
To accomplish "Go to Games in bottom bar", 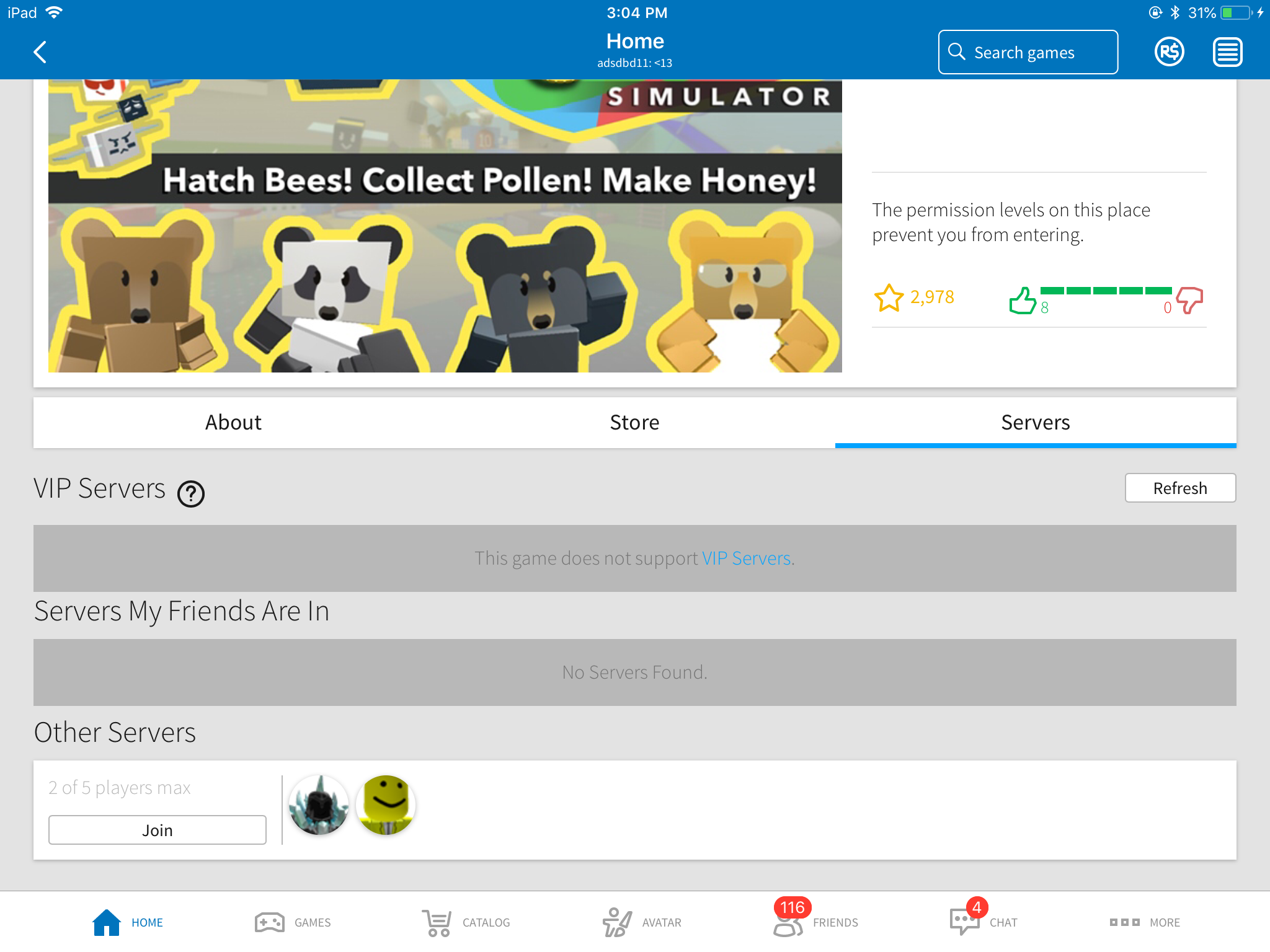I will pos(292,922).
